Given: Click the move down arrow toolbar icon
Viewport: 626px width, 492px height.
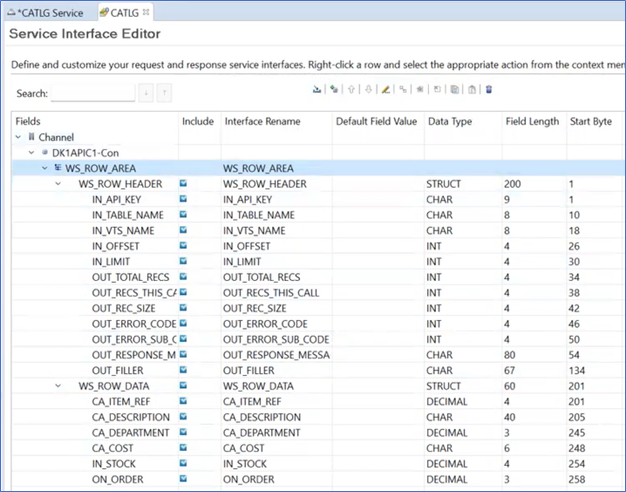Looking at the screenshot, I should pos(368,89).
